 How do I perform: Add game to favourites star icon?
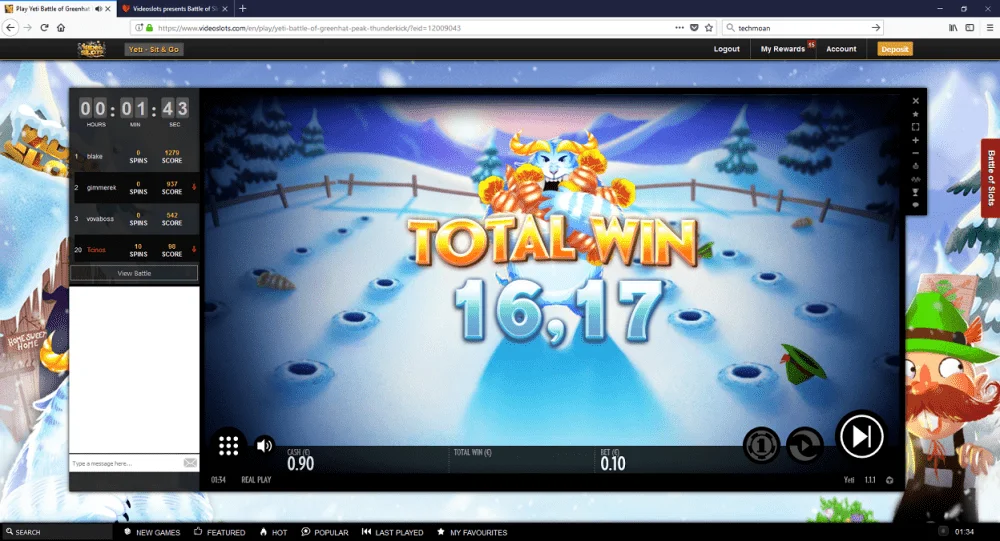pyautogui.click(x=915, y=114)
